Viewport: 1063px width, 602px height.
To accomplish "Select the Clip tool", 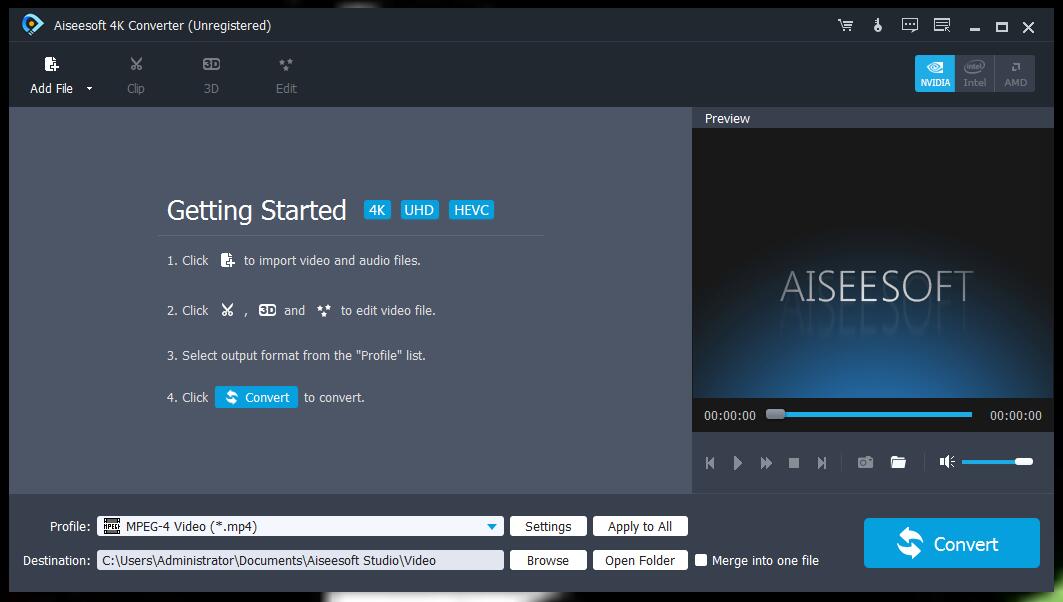I will [135, 74].
